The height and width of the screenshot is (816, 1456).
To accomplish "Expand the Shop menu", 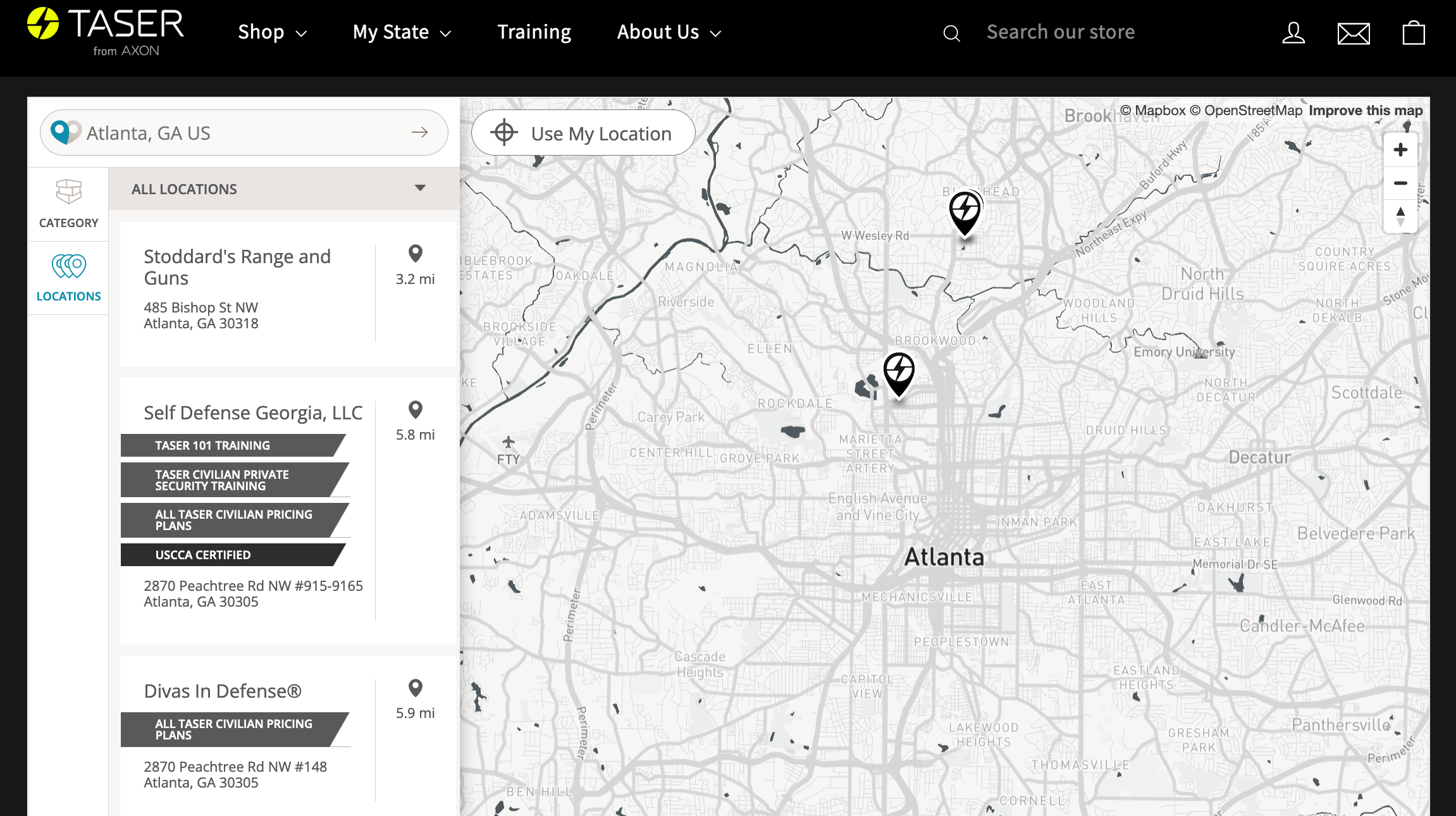I will [x=273, y=32].
